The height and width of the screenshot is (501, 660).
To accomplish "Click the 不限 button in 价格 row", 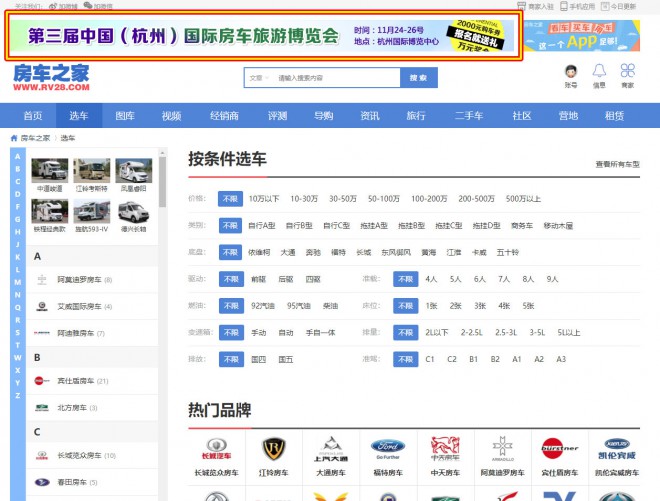I will coord(230,199).
